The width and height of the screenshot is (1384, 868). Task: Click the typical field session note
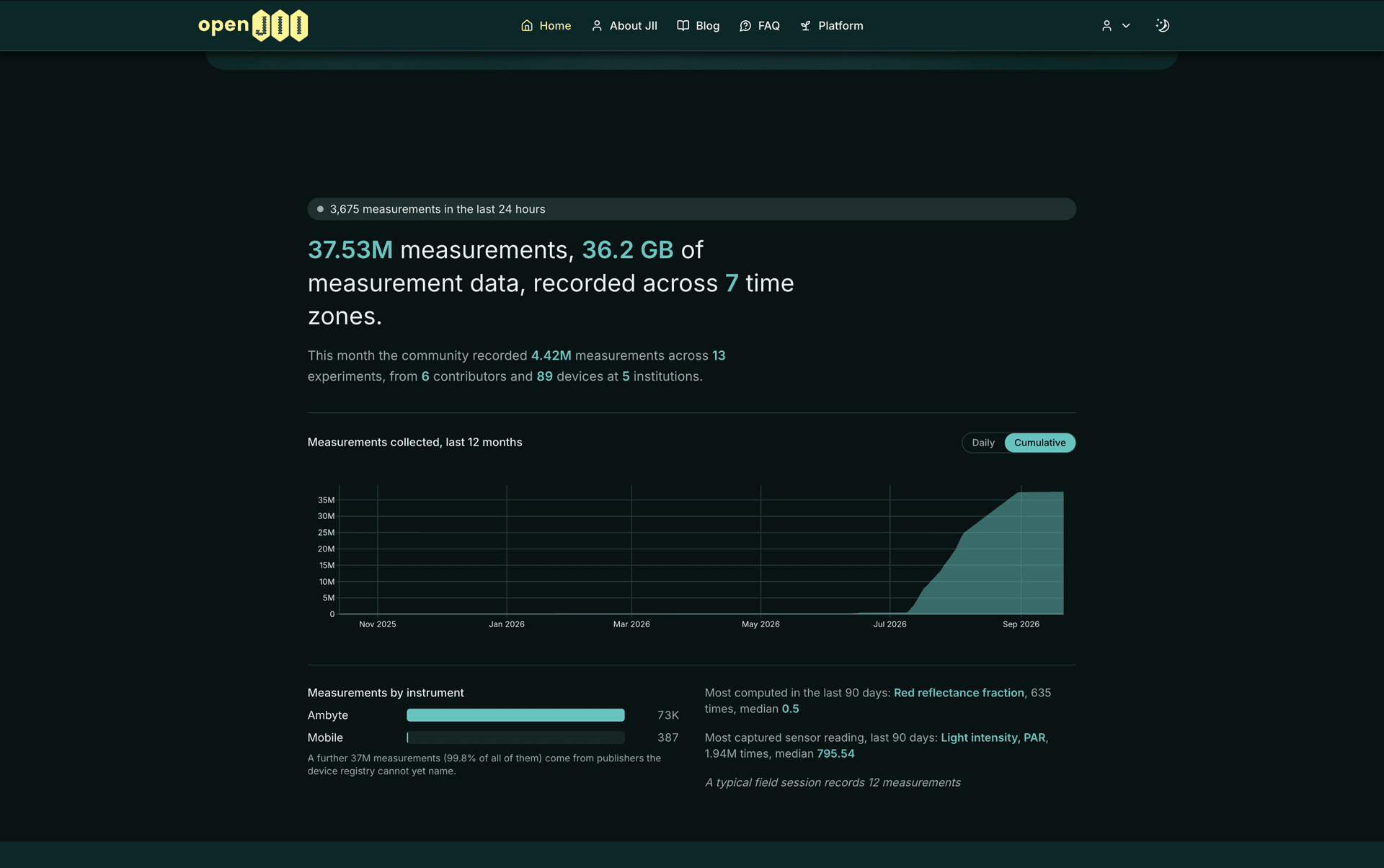[x=833, y=782]
